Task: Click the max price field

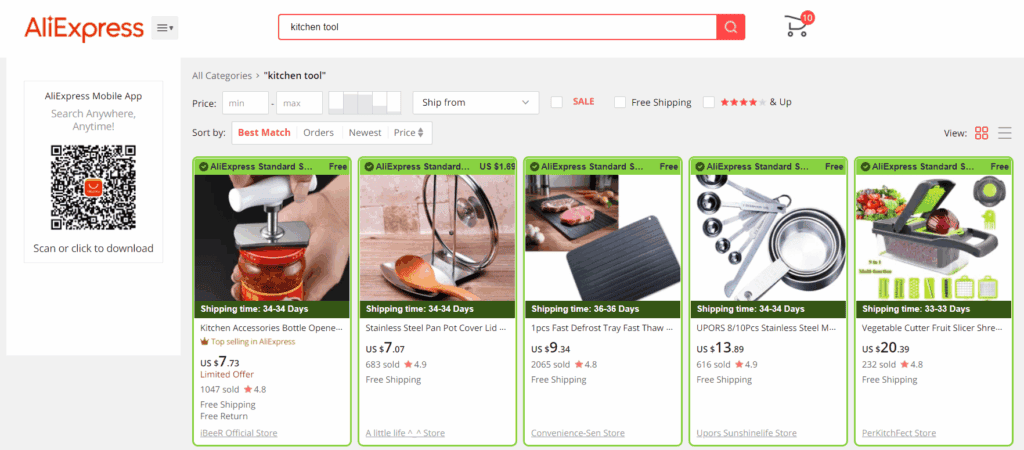Action: pyautogui.click(x=300, y=103)
